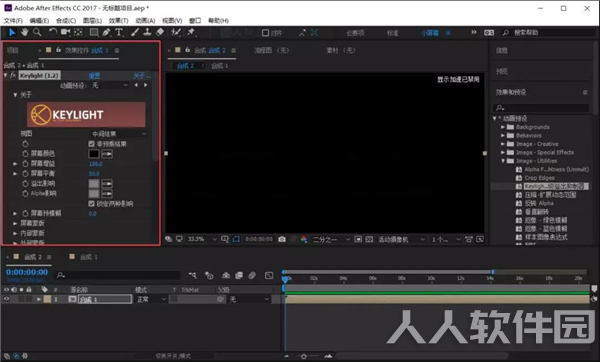Toggle transparency grid icon in viewer
This screenshot has width=600, height=362.
pos(369,239)
